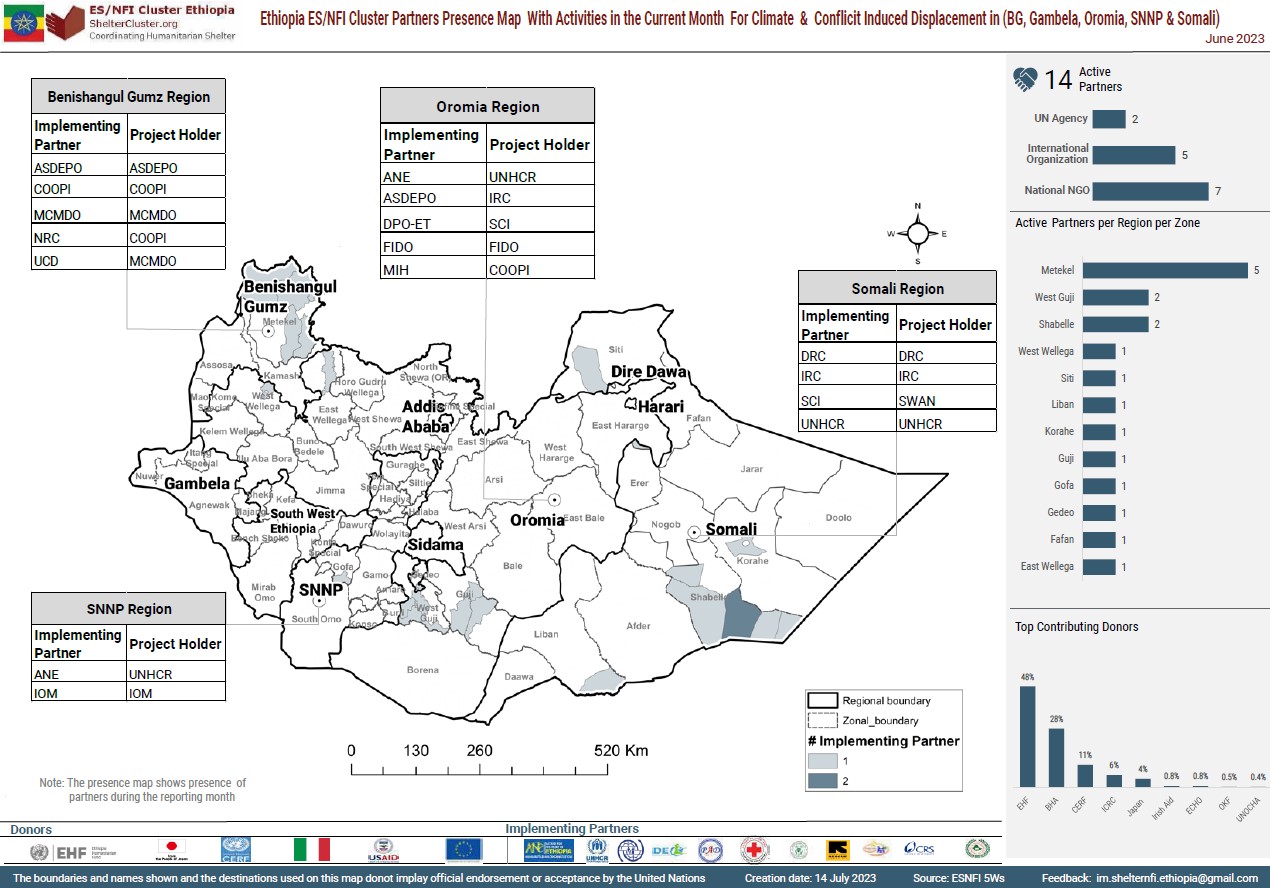Screen dimensions: 1270x888
Task: Click the Doolo zone label
Action: pyautogui.click(x=838, y=518)
